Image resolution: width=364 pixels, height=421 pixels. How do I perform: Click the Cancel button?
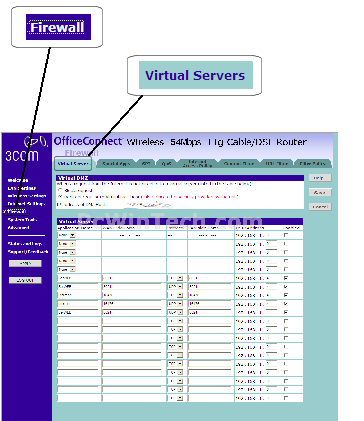[320, 207]
